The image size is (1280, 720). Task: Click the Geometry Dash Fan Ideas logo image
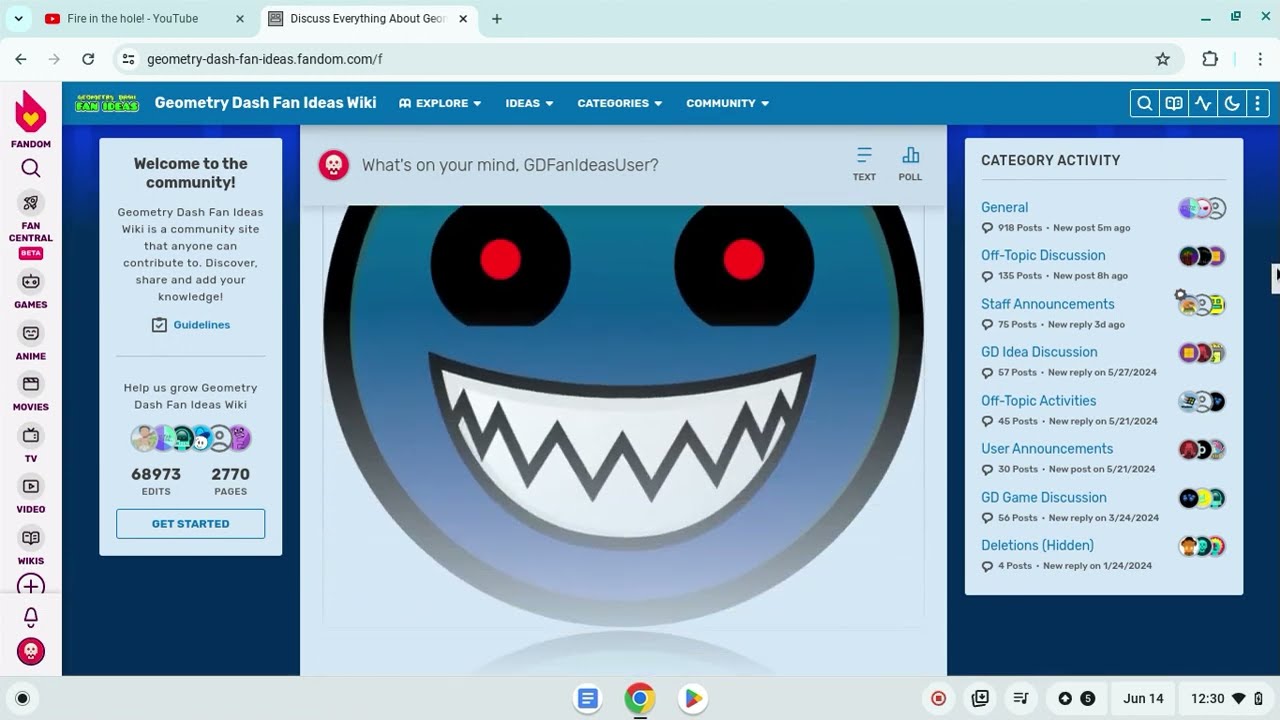click(x=107, y=103)
